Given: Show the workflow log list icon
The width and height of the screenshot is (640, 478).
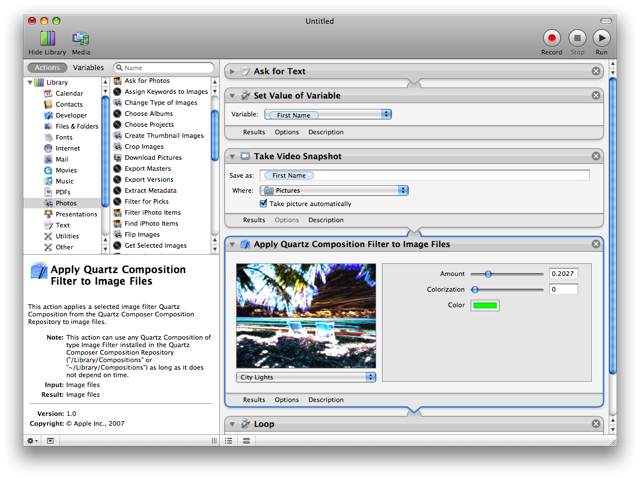Looking at the screenshot, I should pos(229,441).
